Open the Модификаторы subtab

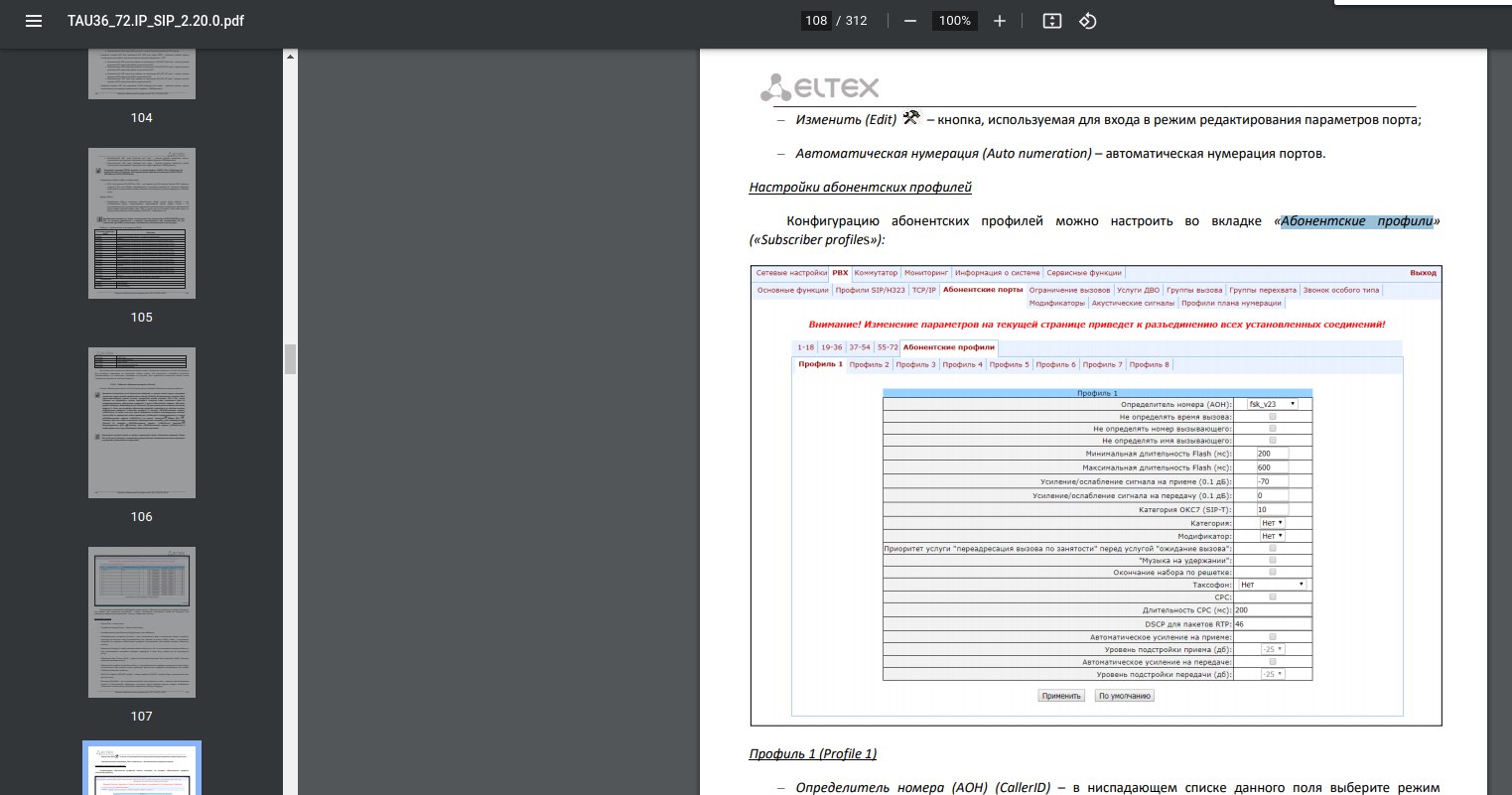click(1057, 303)
